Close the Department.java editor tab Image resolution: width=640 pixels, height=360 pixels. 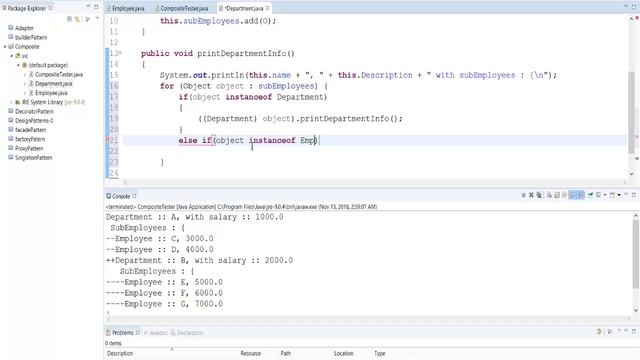pyautogui.click(x=268, y=8)
